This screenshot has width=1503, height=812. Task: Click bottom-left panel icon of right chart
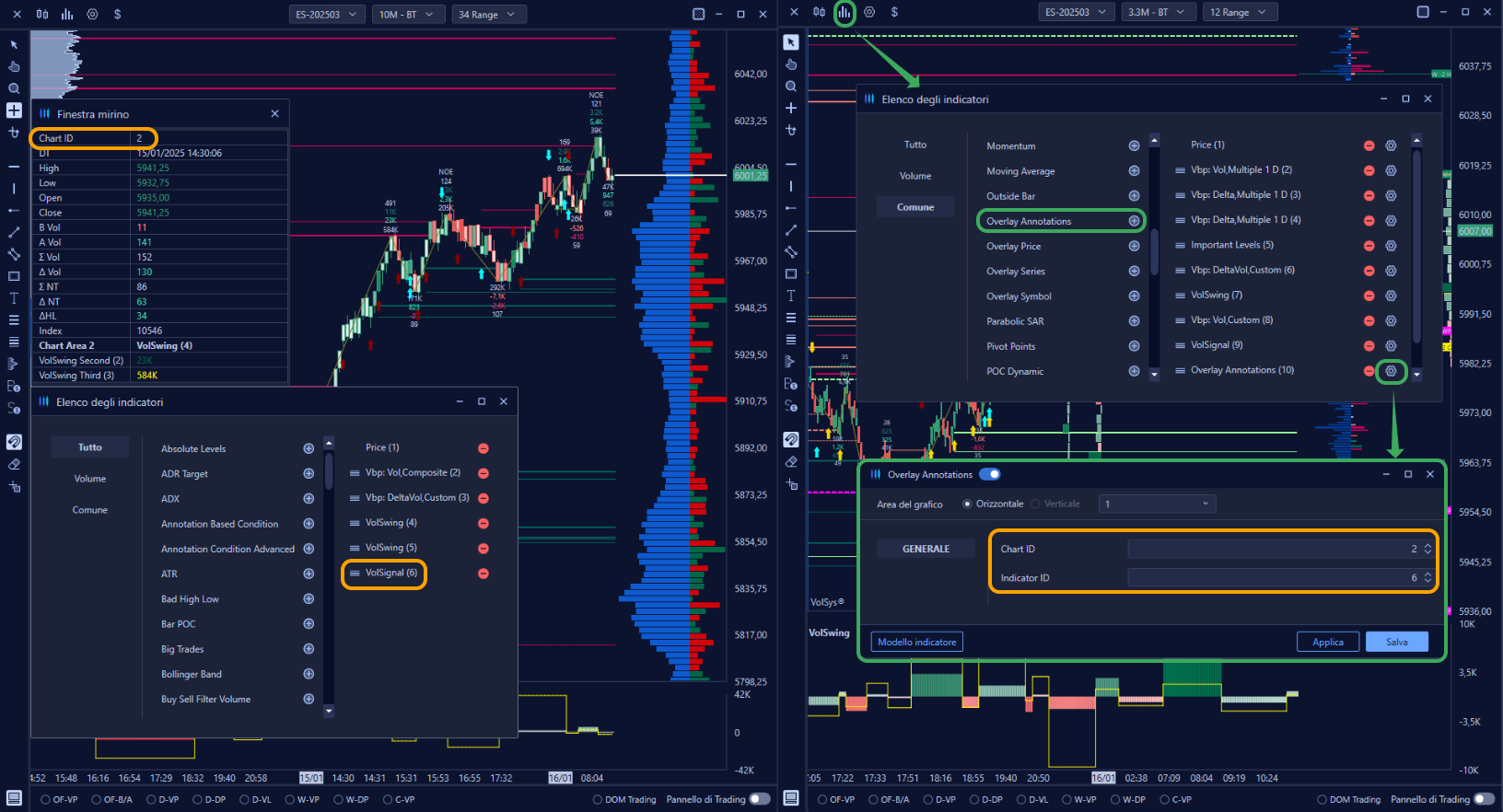791,798
